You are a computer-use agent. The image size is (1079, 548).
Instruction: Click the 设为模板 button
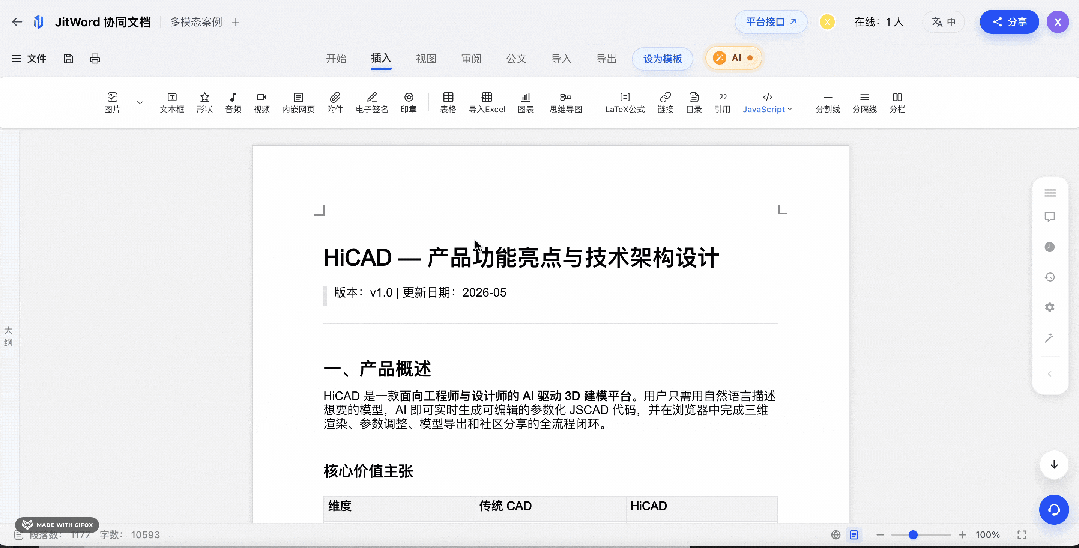663,59
